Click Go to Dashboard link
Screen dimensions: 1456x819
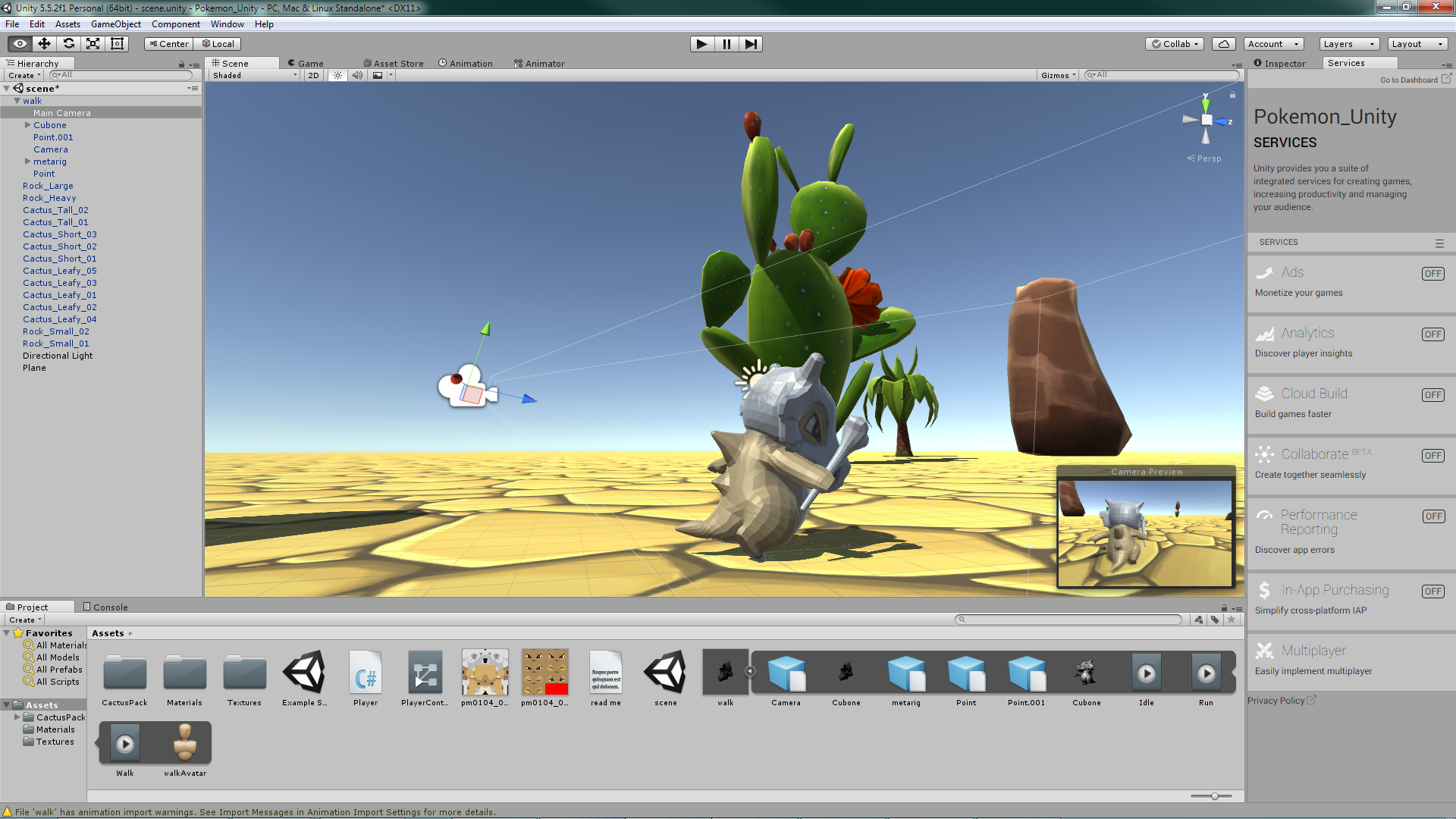tap(1409, 80)
